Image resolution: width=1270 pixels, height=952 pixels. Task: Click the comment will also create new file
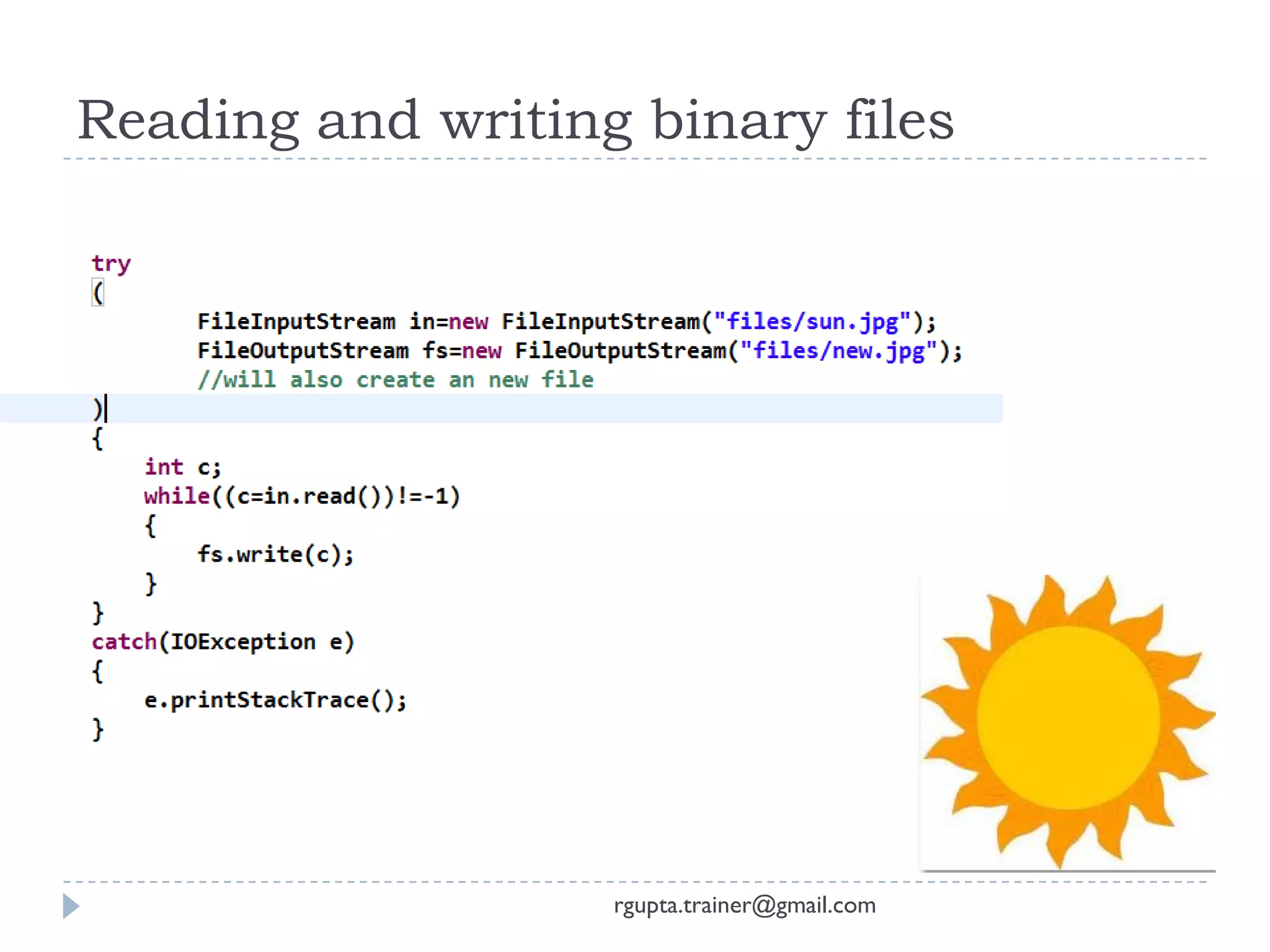coord(396,380)
